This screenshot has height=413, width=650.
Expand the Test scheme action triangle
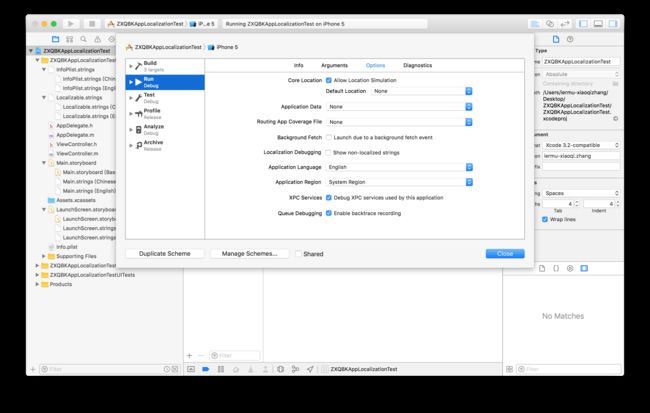131,98
